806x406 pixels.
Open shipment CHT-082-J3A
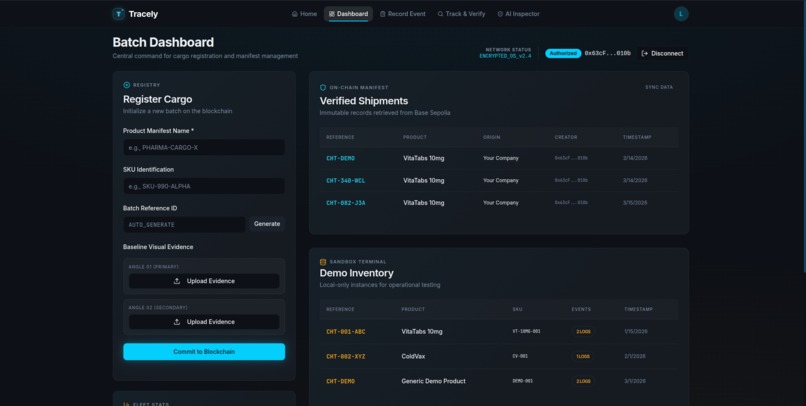(x=345, y=203)
